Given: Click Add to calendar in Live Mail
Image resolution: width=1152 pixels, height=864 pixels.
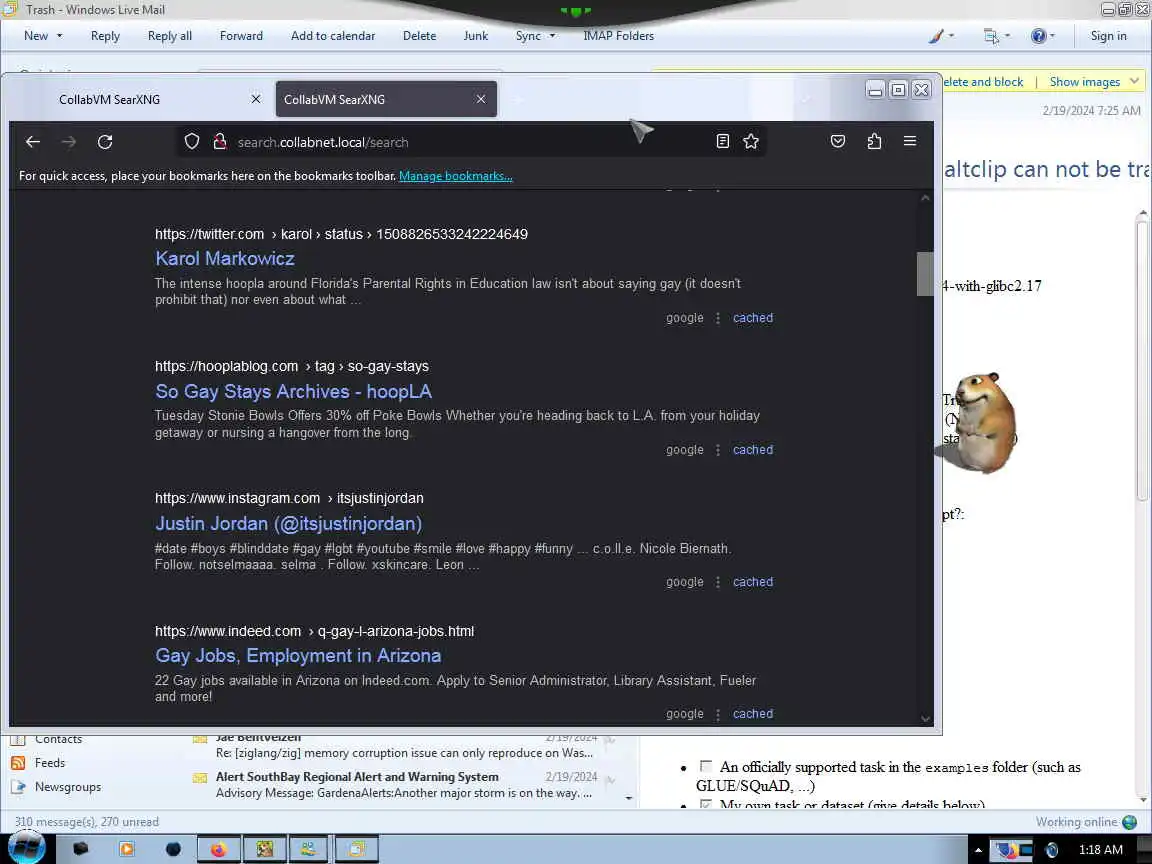Looking at the screenshot, I should click(333, 35).
